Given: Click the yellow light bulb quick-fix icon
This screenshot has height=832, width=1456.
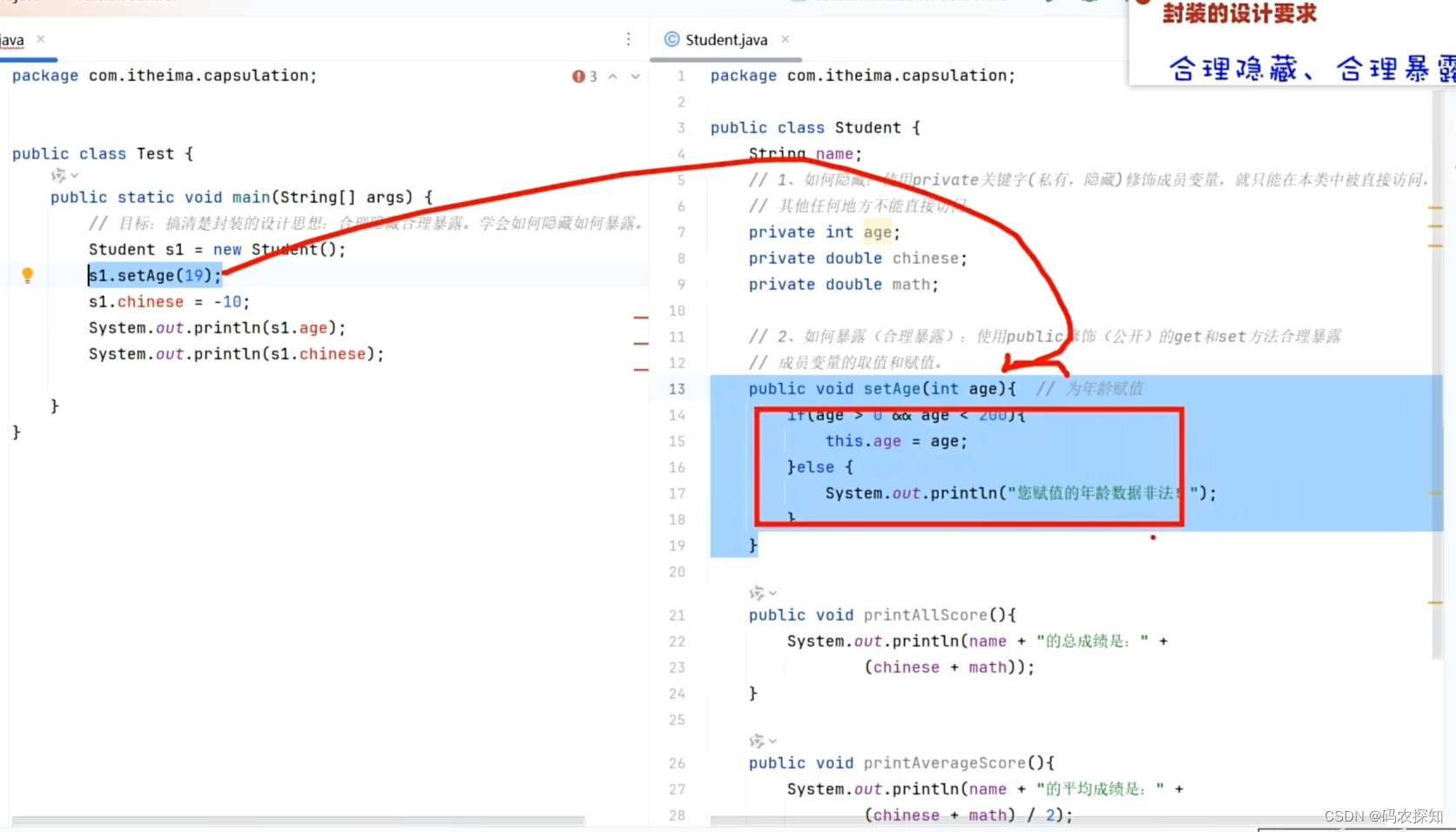Looking at the screenshot, I should click(x=27, y=275).
